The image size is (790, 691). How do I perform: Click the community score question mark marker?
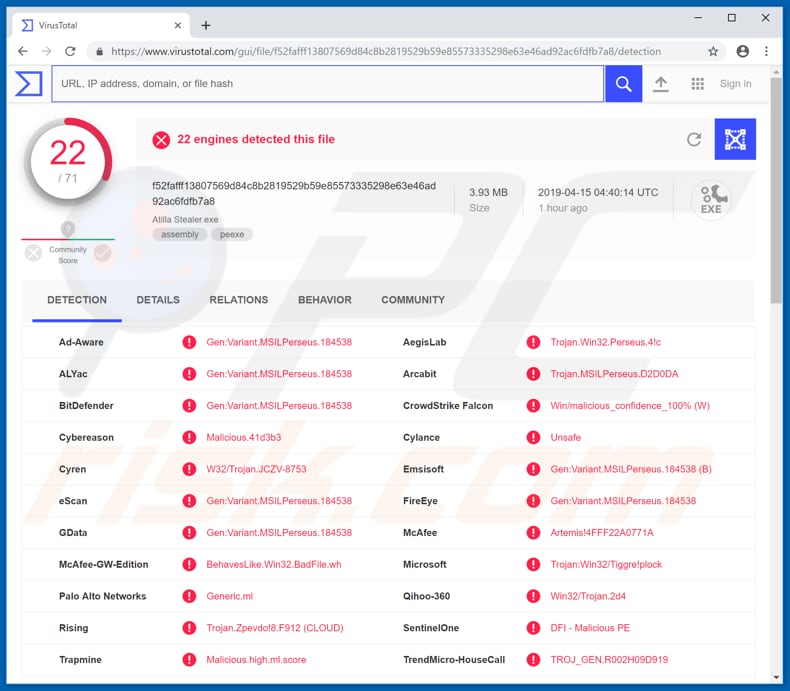pos(68,229)
